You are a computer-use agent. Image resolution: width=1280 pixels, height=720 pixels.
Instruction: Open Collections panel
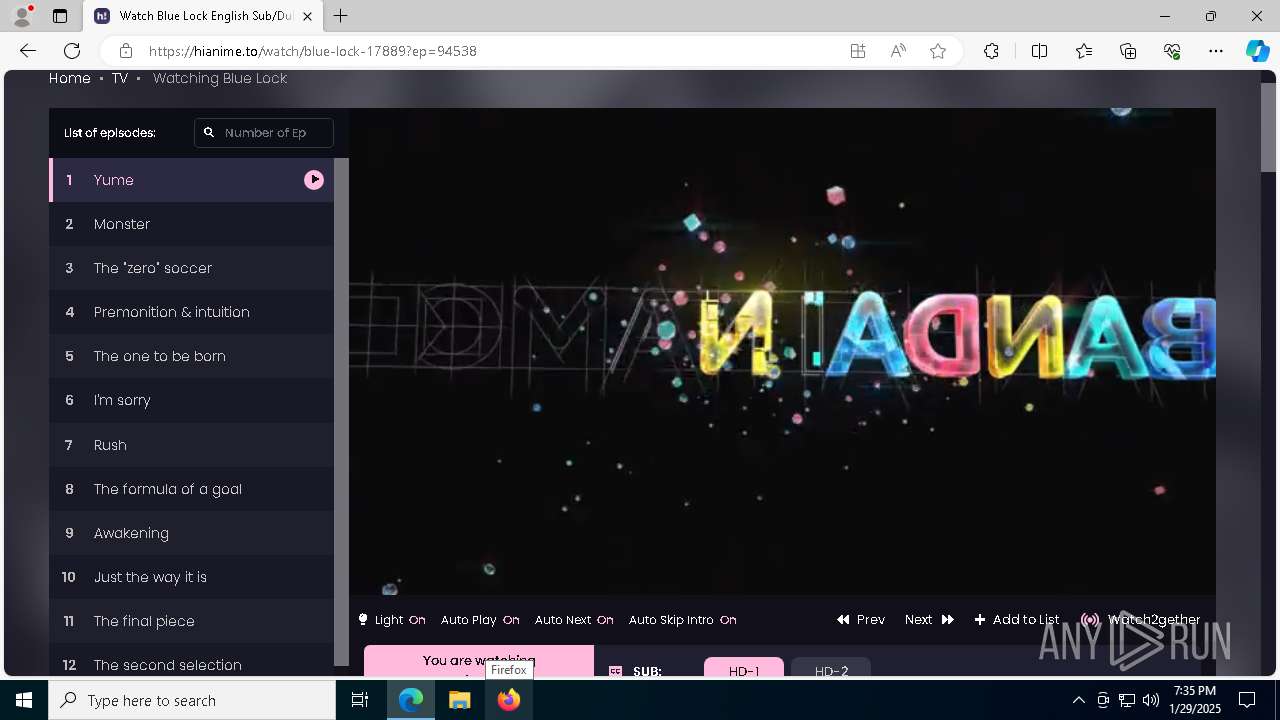[x=1128, y=51]
